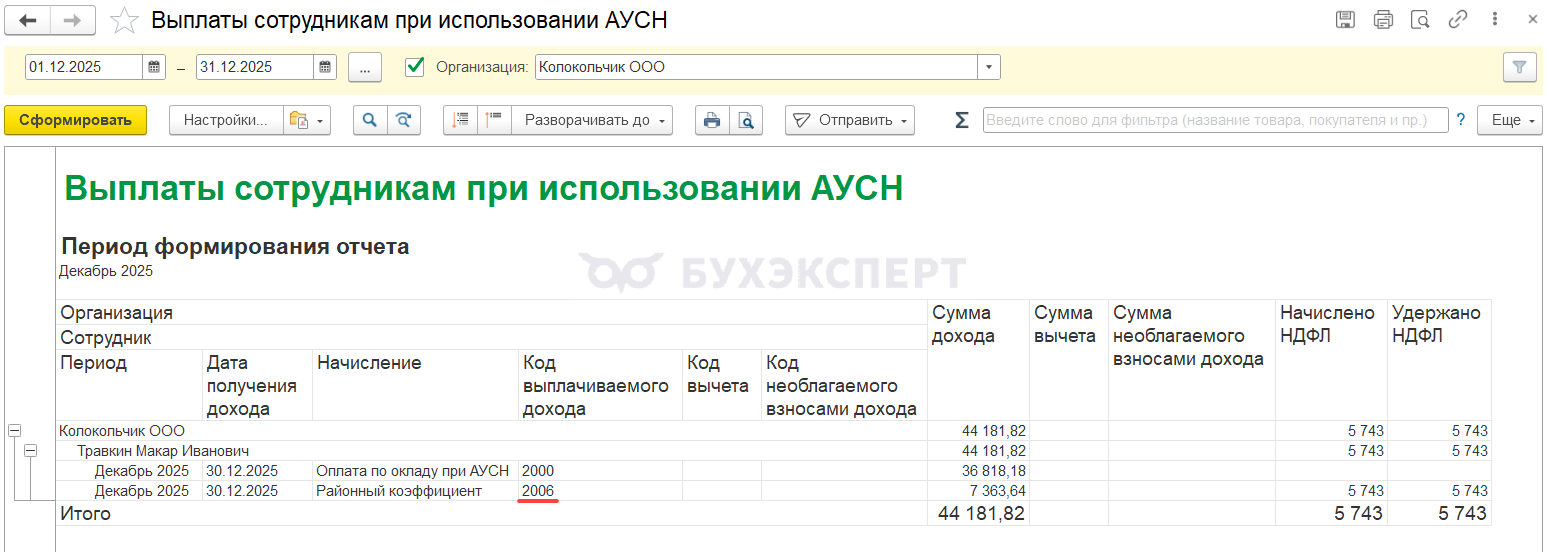Collapse the Колокольчик ООО group row
Image resolution: width=1549 pixels, height=552 pixels.
(x=14, y=431)
